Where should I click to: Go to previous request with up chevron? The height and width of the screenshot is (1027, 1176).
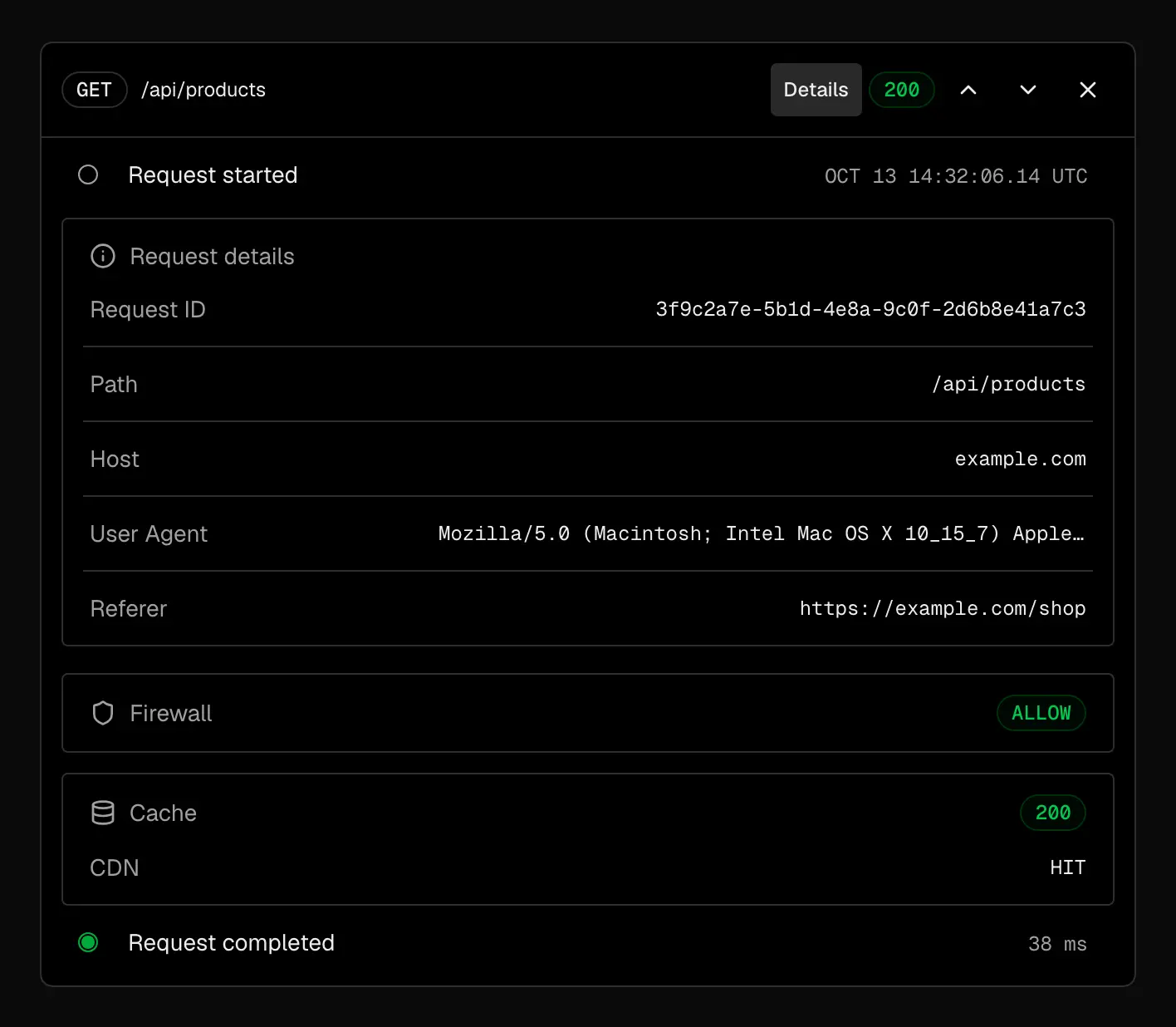(x=968, y=90)
